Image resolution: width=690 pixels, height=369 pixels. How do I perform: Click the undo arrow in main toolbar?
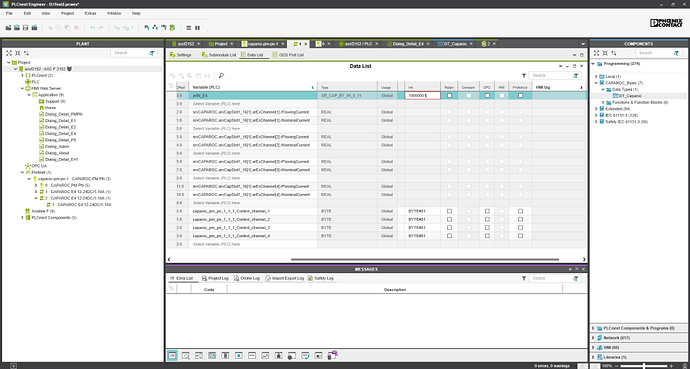click(92, 28)
